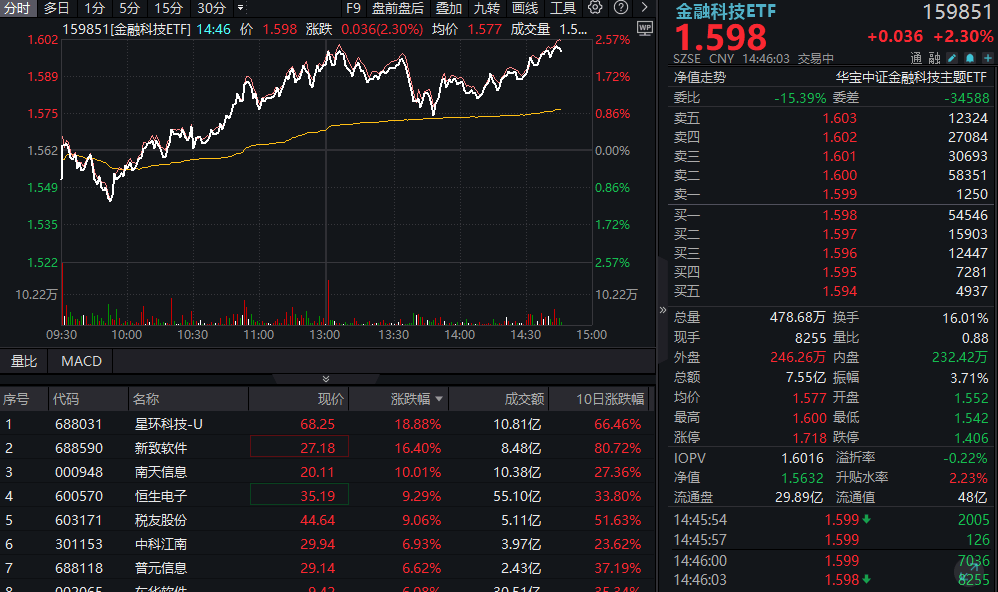Activate the 九转 nine-turn indicator
Screen dimensions: 998x592
click(487, 9)
